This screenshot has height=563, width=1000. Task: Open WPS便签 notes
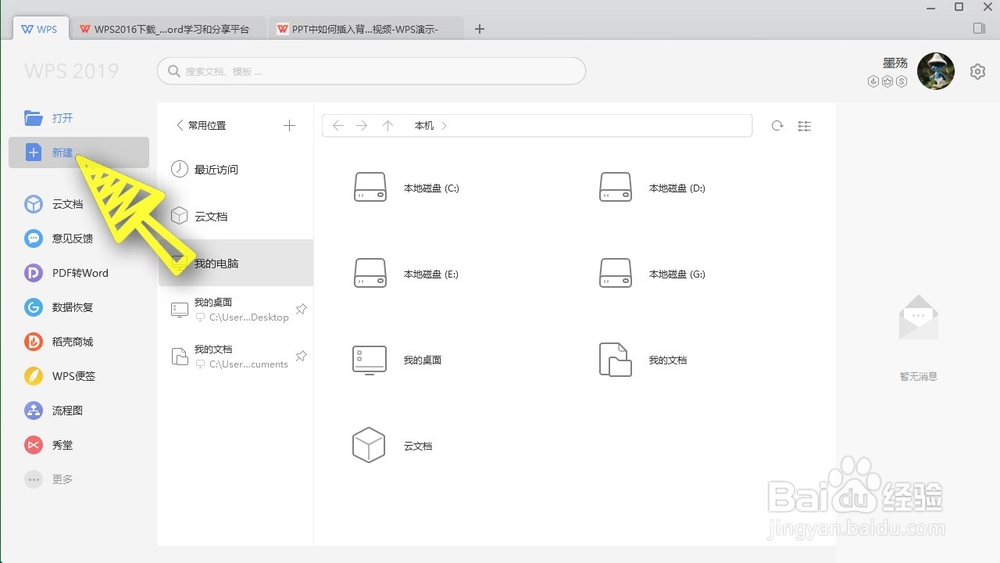tap(60, 376)
